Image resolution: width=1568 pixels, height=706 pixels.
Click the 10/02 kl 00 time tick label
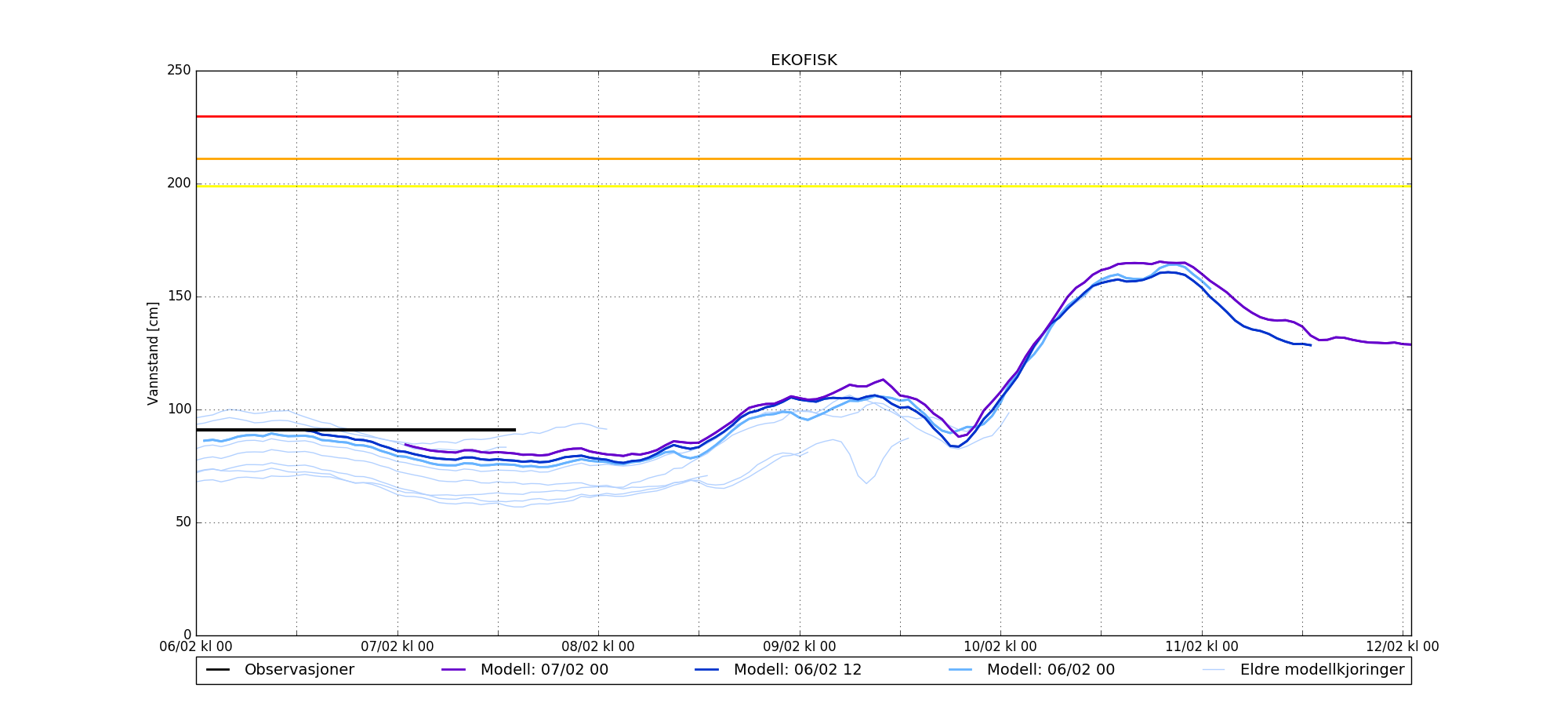point(1000,647)
